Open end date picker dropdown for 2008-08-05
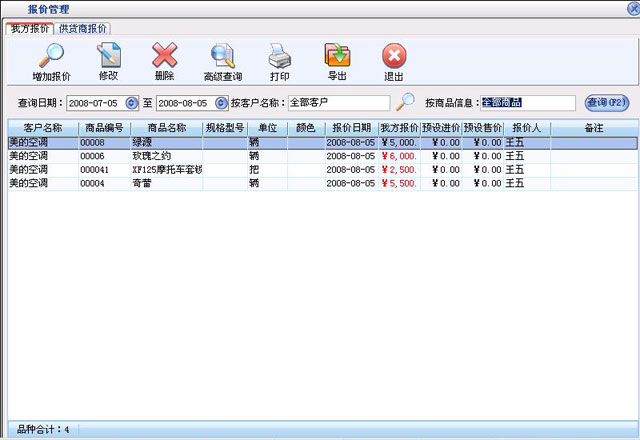Screen dimensions: 640x440 [221, 103]
